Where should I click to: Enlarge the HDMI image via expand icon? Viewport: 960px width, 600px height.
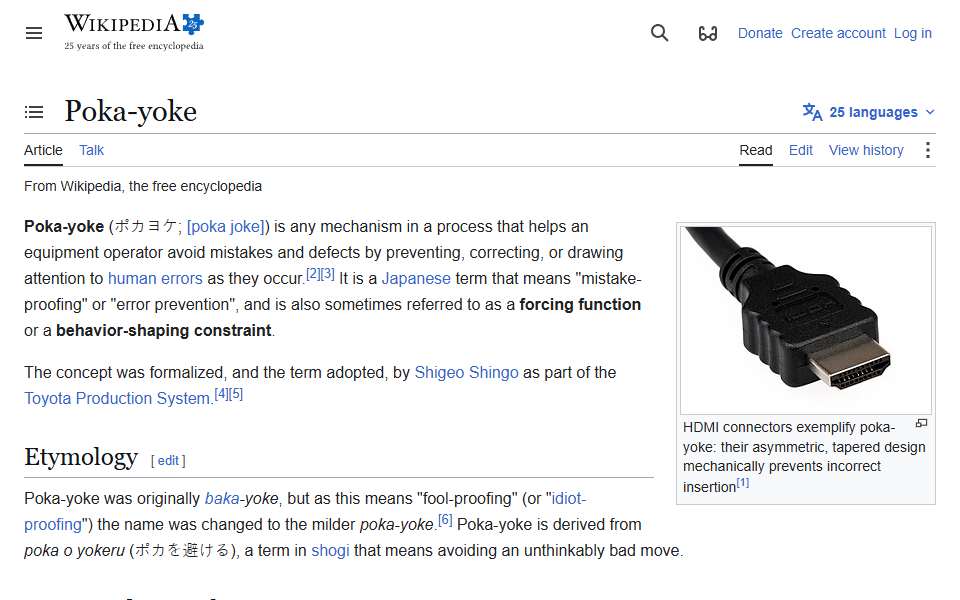(x=921, y=424)
